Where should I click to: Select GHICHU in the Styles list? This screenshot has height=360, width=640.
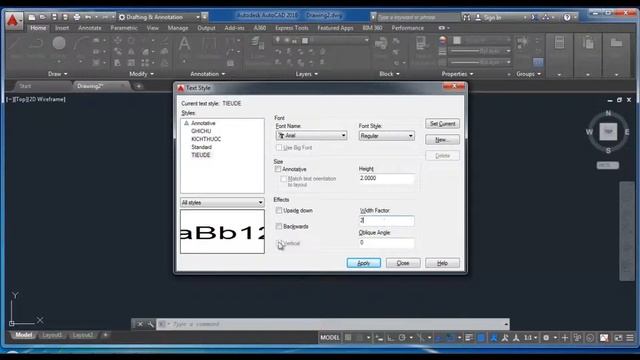[x=201, y=131]
